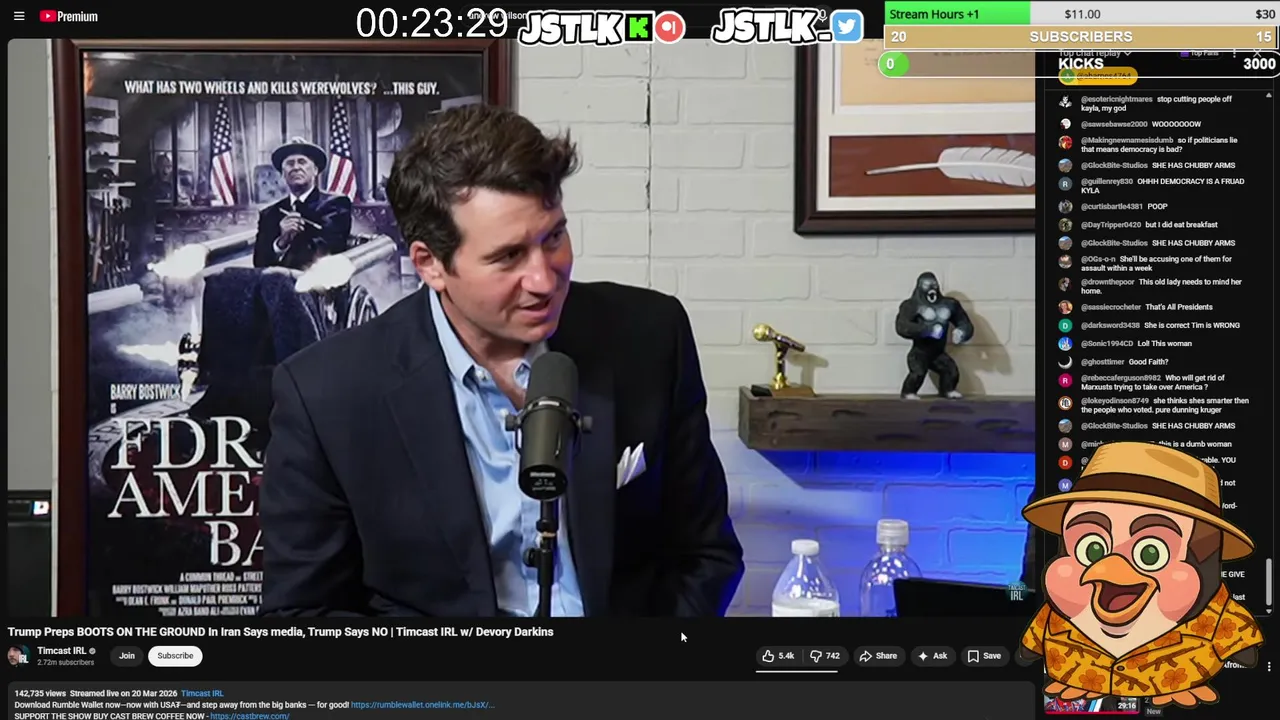Click @drownthepoor chat avatar
The width and height of the screenshot is (1280, 720).
(1065, 286)
